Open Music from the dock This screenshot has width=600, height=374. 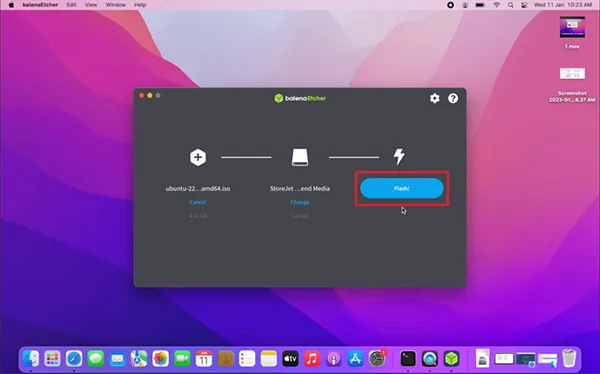(312, 359)
